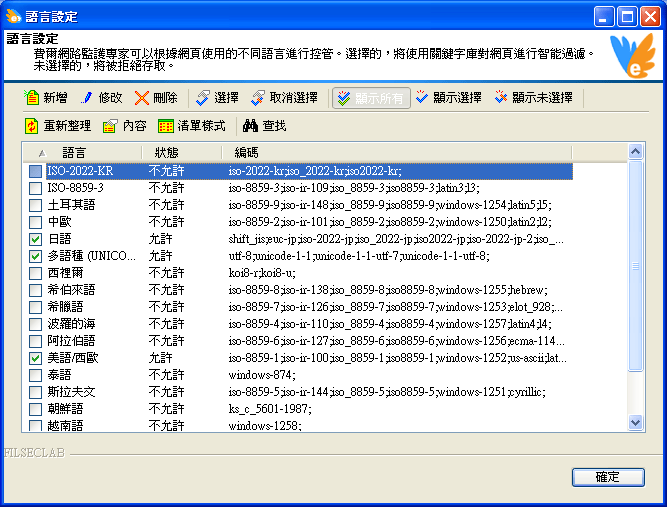Sort list by 語言 column header
667x507 pixels.
[75, 152]
